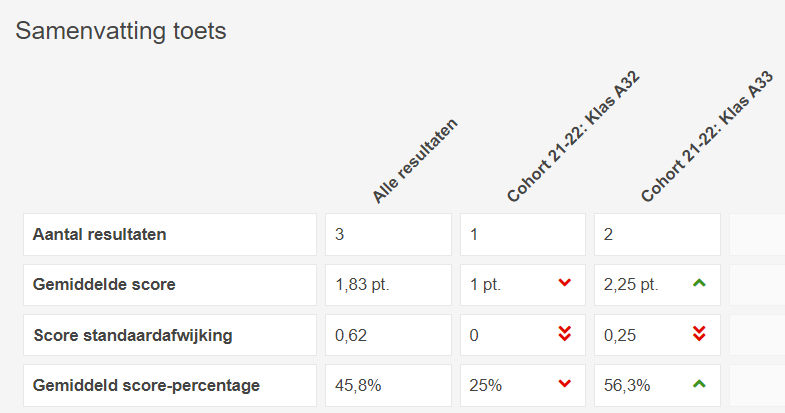Click double red arrow next to 0,25
Screen dimensions: 785x413
[699, 334]
